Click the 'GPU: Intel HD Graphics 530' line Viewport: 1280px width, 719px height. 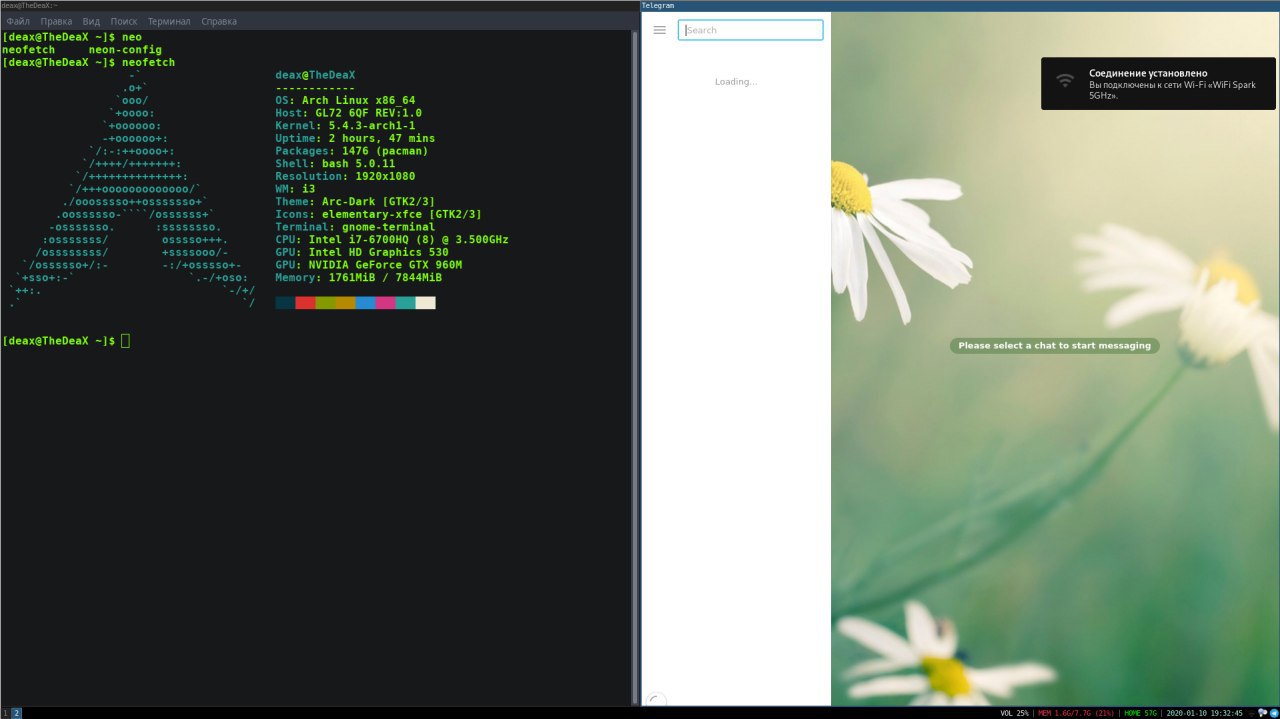coord(362,252)
